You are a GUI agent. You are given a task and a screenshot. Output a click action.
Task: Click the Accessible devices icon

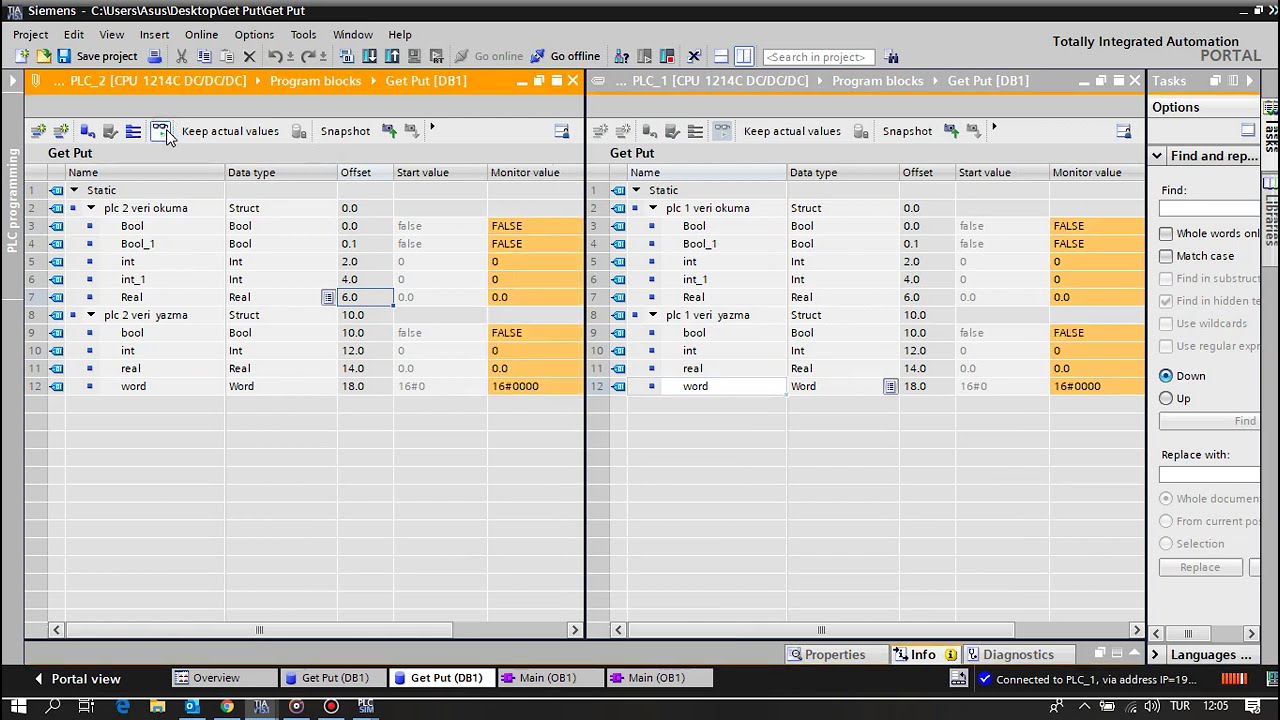click(622, 56)
